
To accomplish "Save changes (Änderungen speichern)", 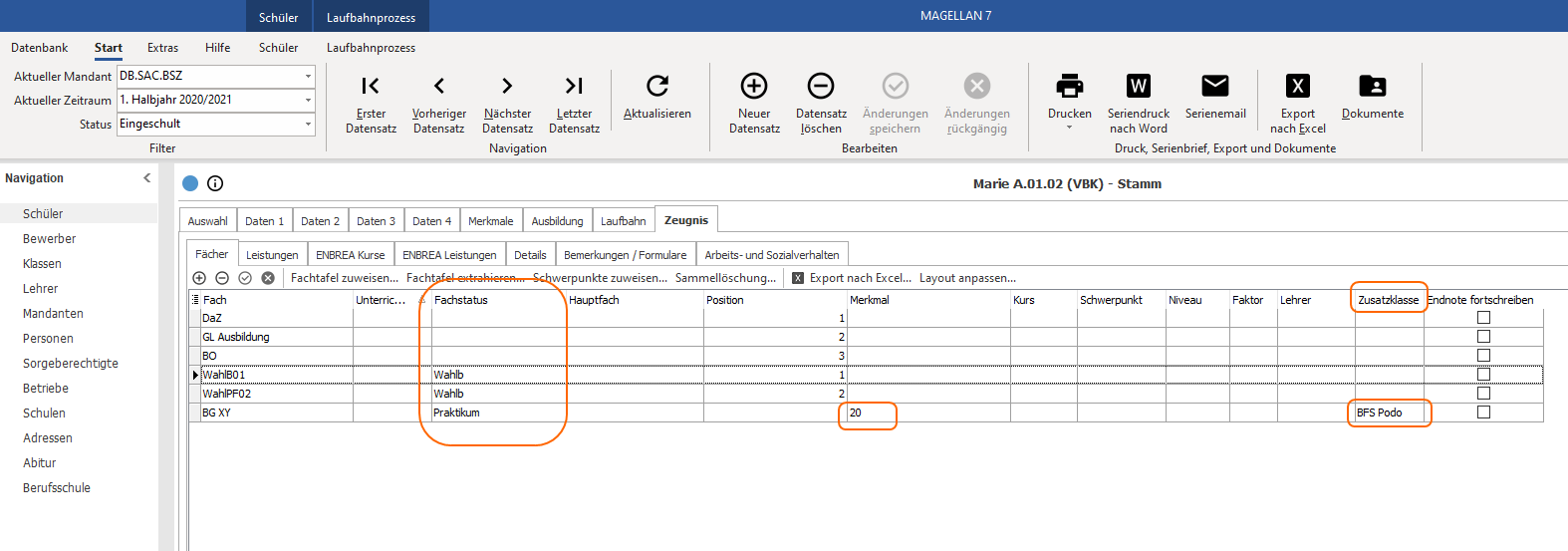I will [x=896, y=103].
